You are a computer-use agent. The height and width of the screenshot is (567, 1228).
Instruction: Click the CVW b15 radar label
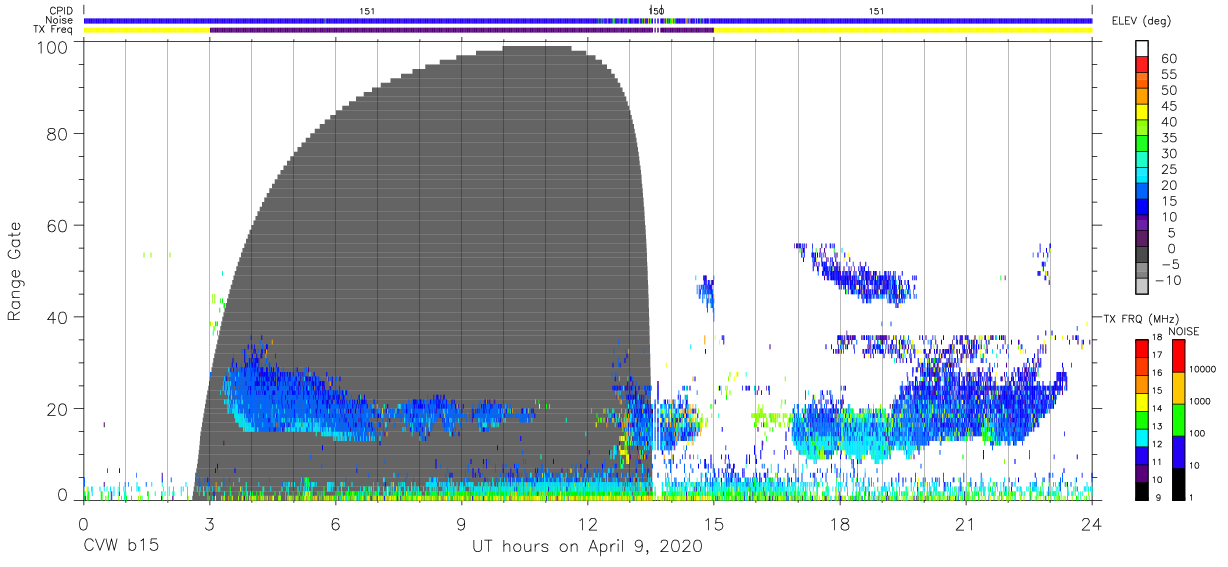tap(120, 547)
